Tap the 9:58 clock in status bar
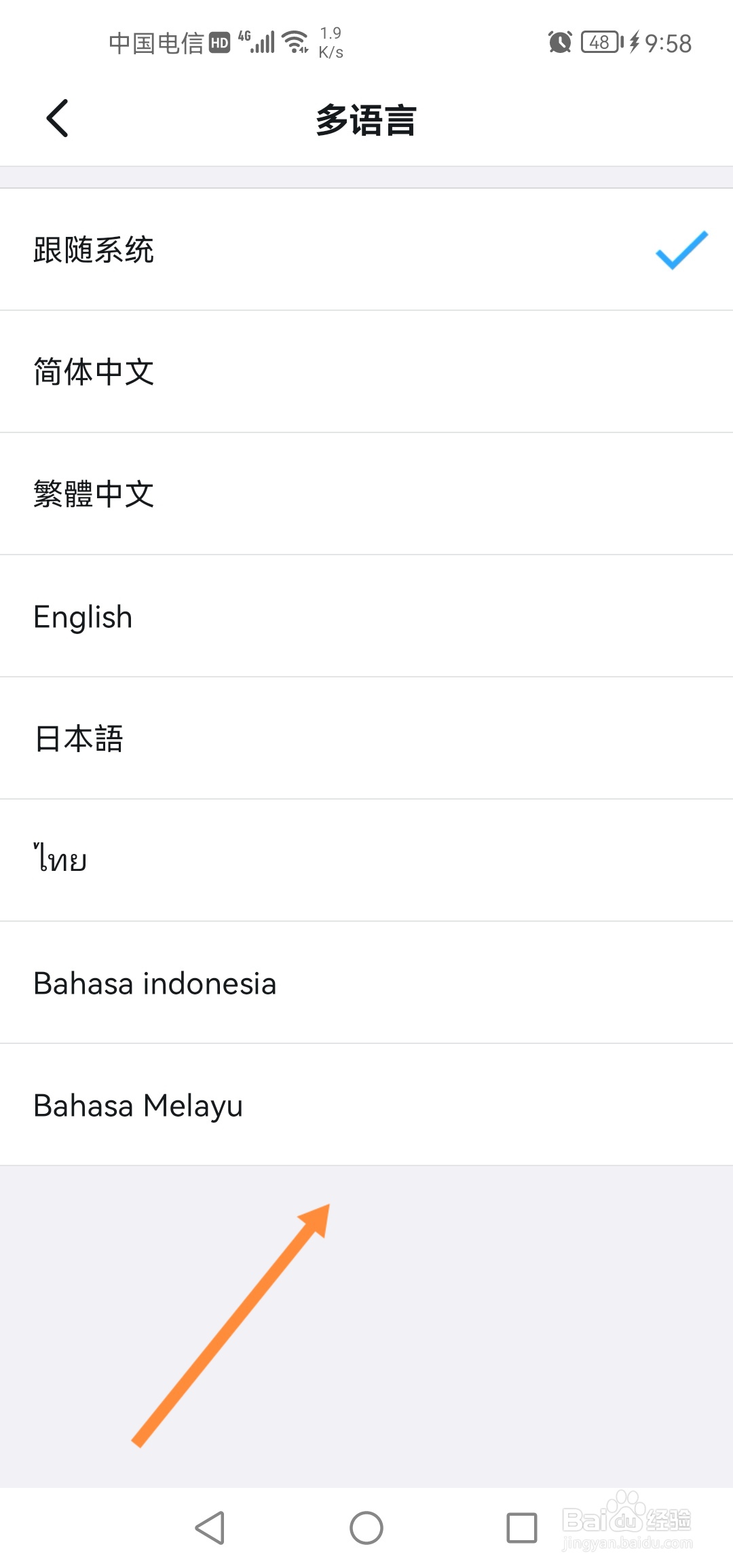This screenshot has width=733, height=1568. [x=668, y=43]
